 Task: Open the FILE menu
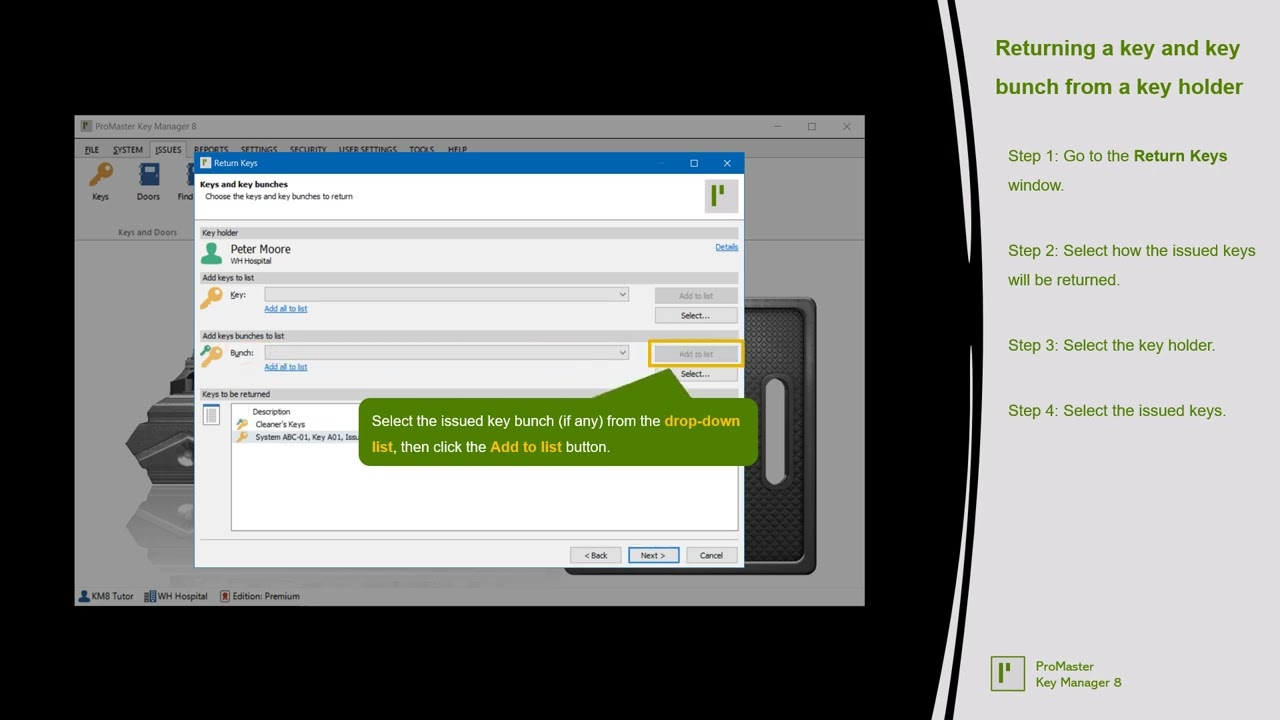tap(92, 150)
